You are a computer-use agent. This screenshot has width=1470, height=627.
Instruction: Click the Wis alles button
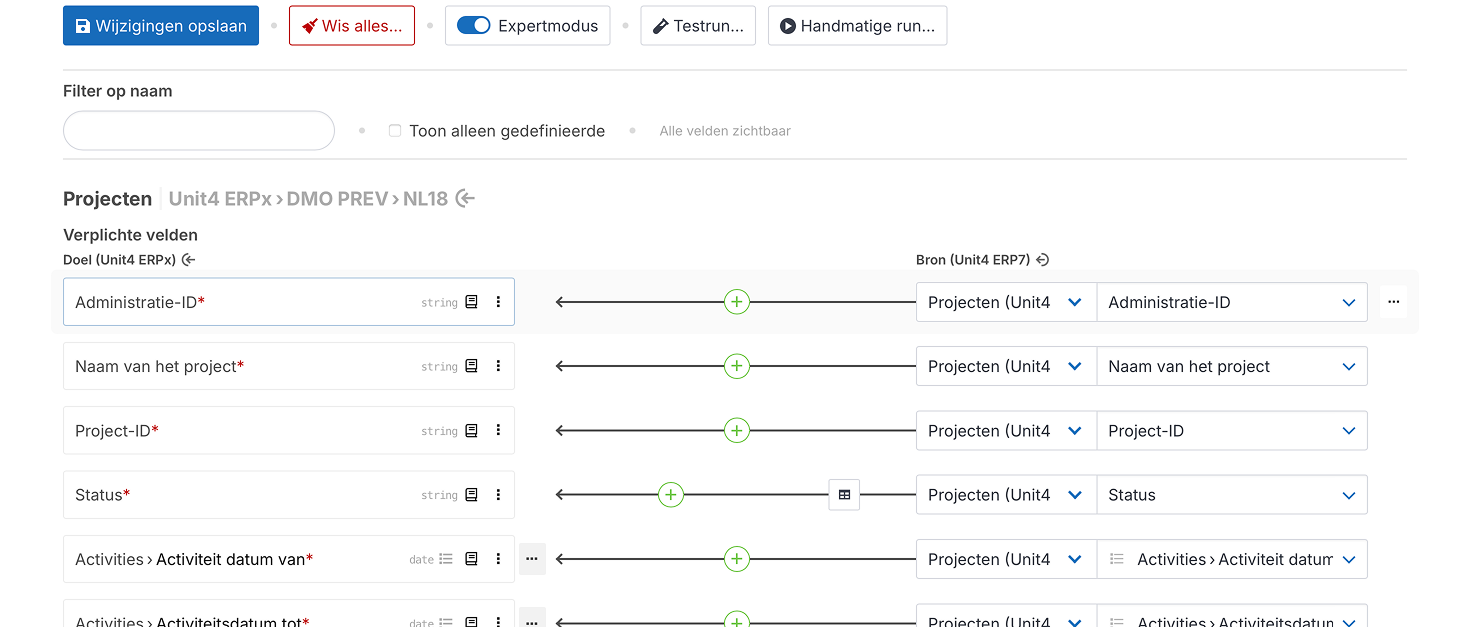[x=351, y=25]
